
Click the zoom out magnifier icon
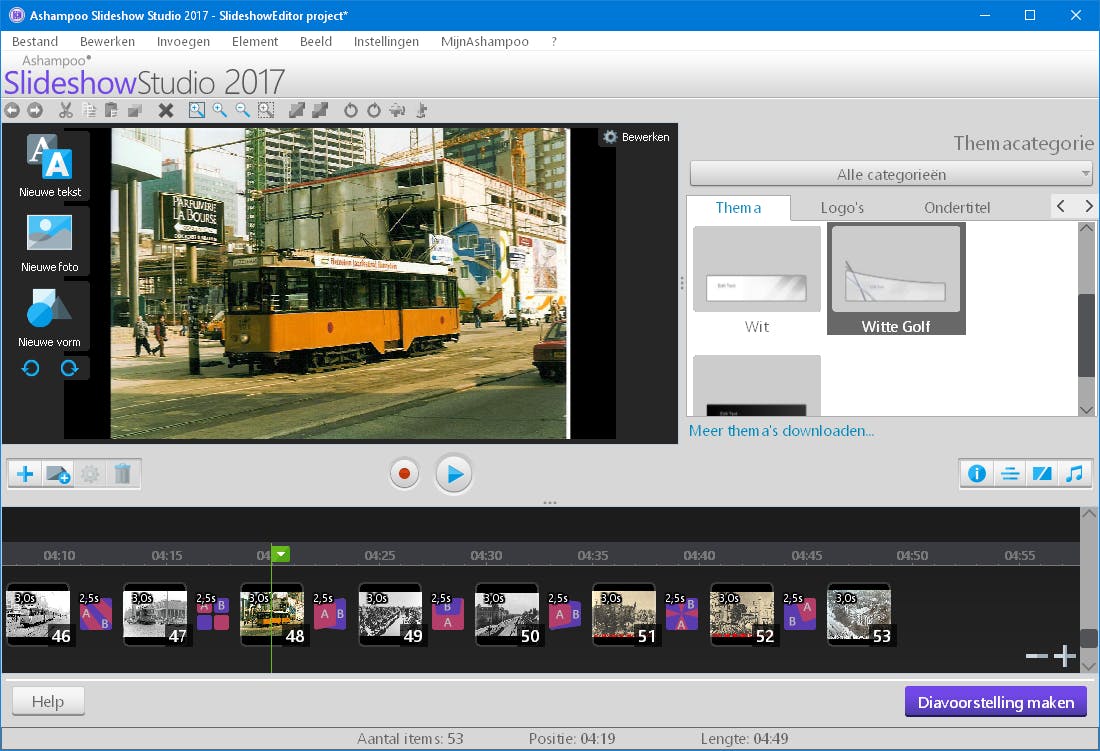coord(242,110)
